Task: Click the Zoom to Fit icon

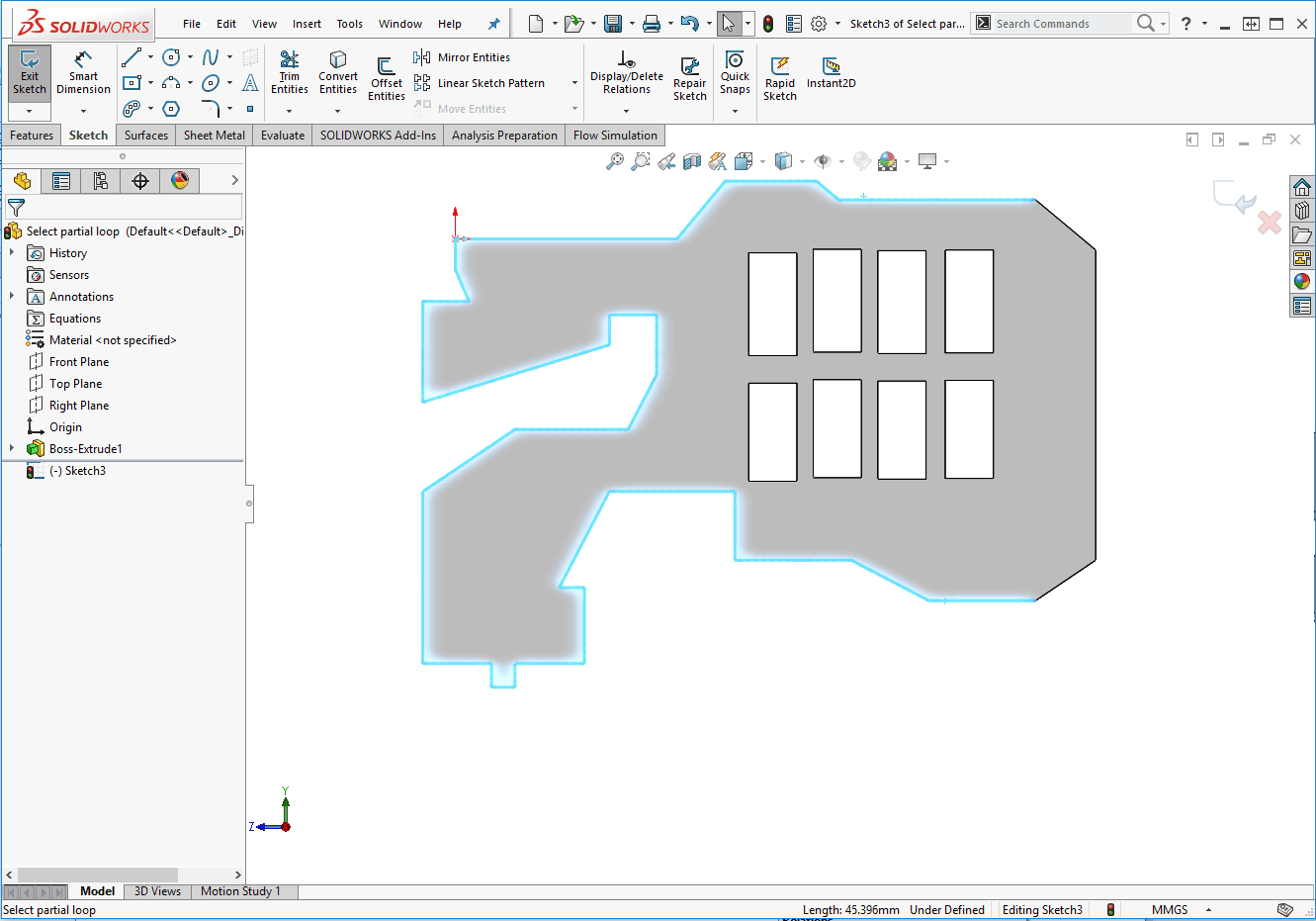Action: pyautogui.click(x=615, y=160)
